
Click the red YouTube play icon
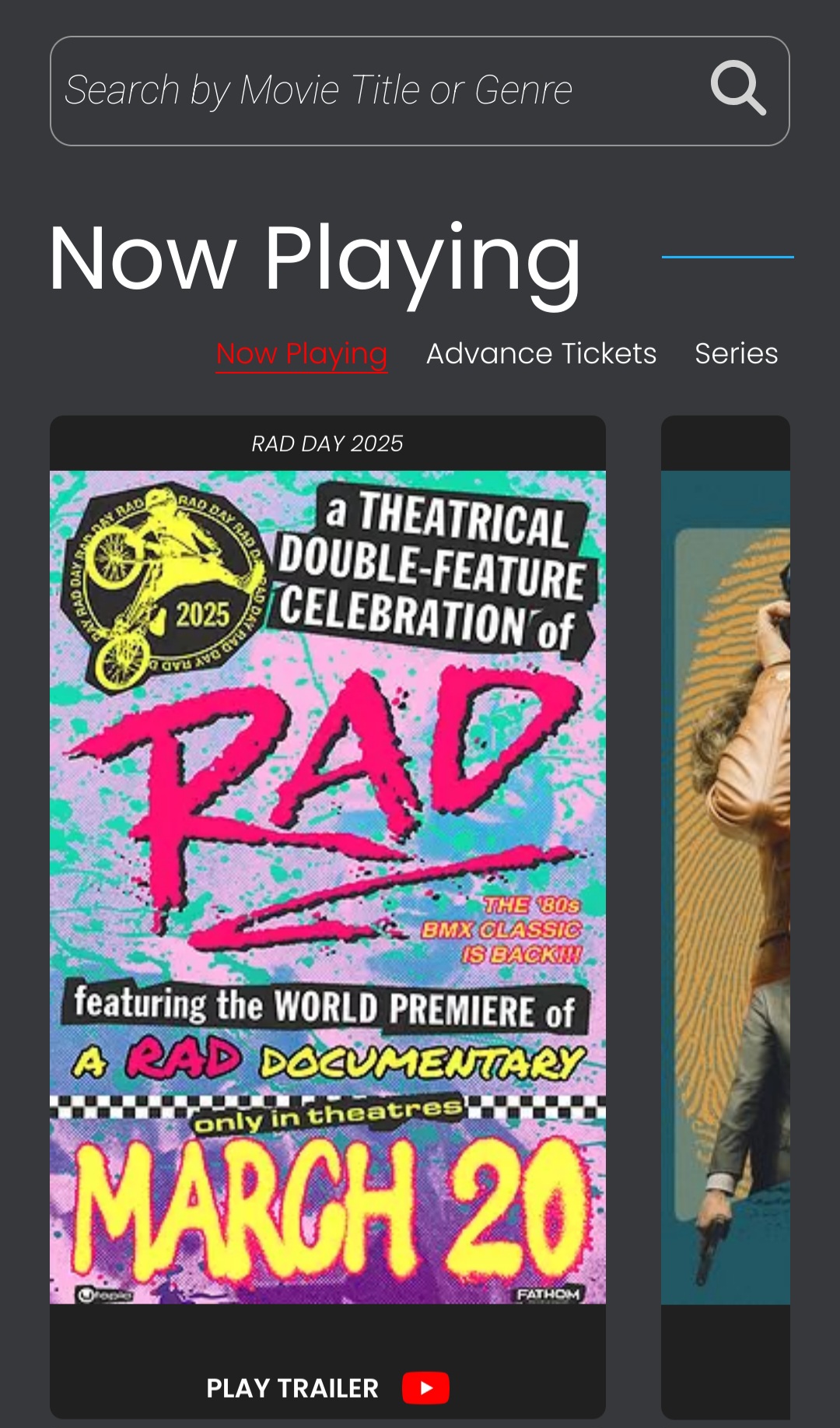[425, 1388]
